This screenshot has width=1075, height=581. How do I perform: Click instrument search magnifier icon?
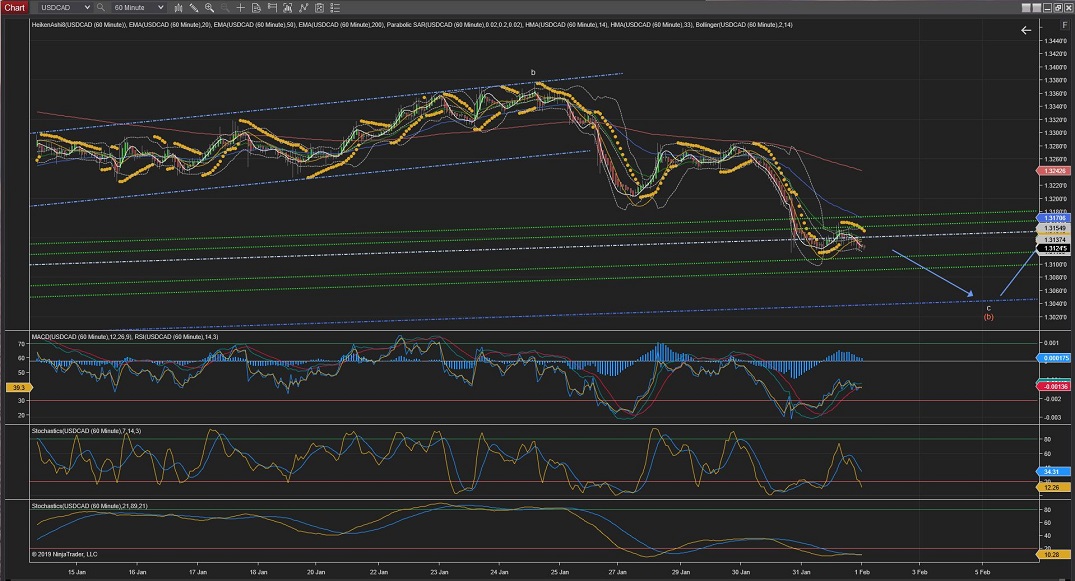(x=102, y=7)
